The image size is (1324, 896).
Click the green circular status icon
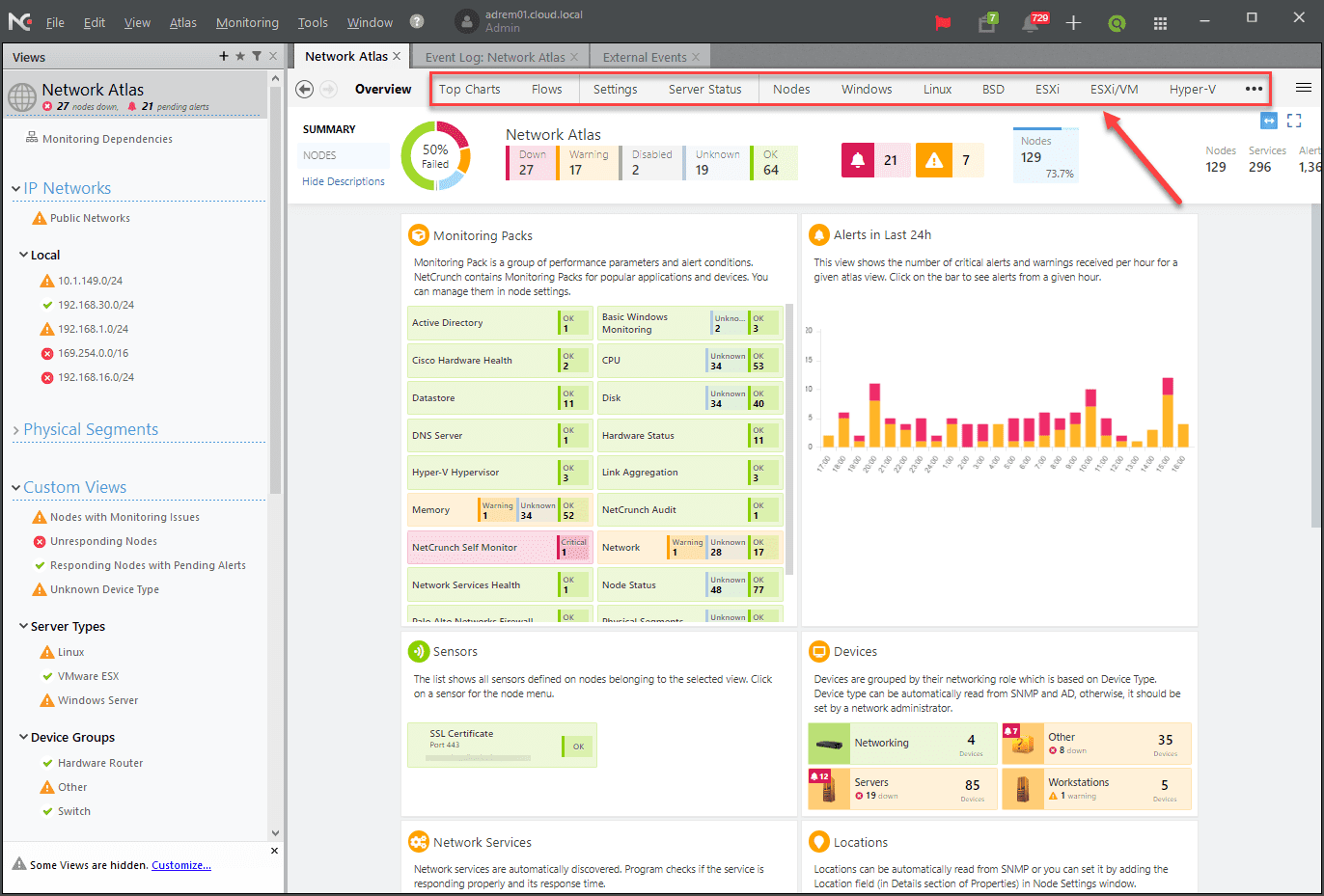click(x=1117, y=23)
